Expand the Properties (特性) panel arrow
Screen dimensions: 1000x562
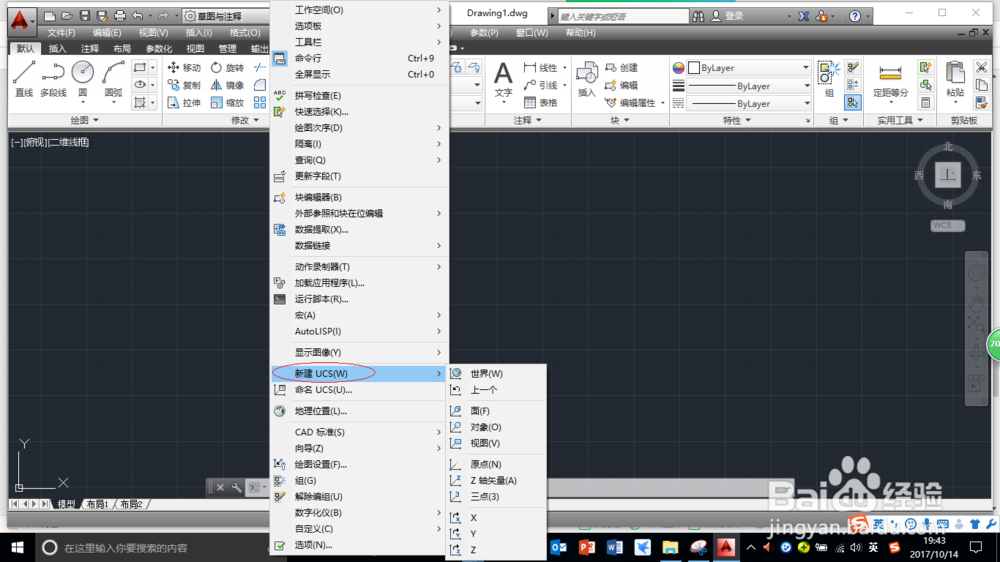[x=748, y=120]
